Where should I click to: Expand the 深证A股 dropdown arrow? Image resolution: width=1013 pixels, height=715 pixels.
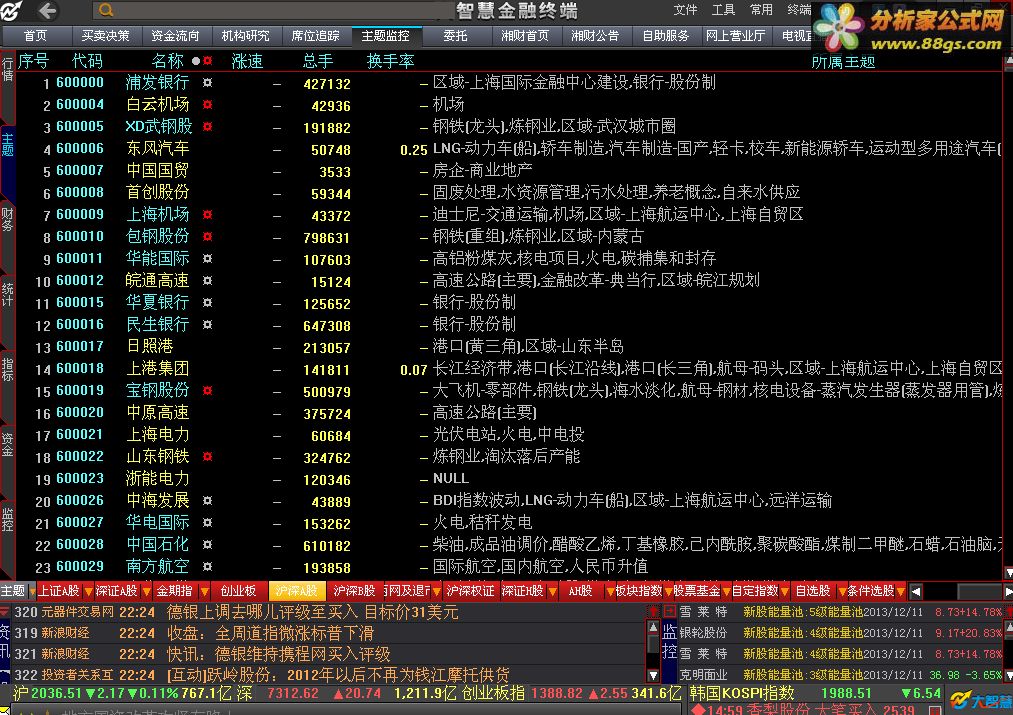click(146, 591)
